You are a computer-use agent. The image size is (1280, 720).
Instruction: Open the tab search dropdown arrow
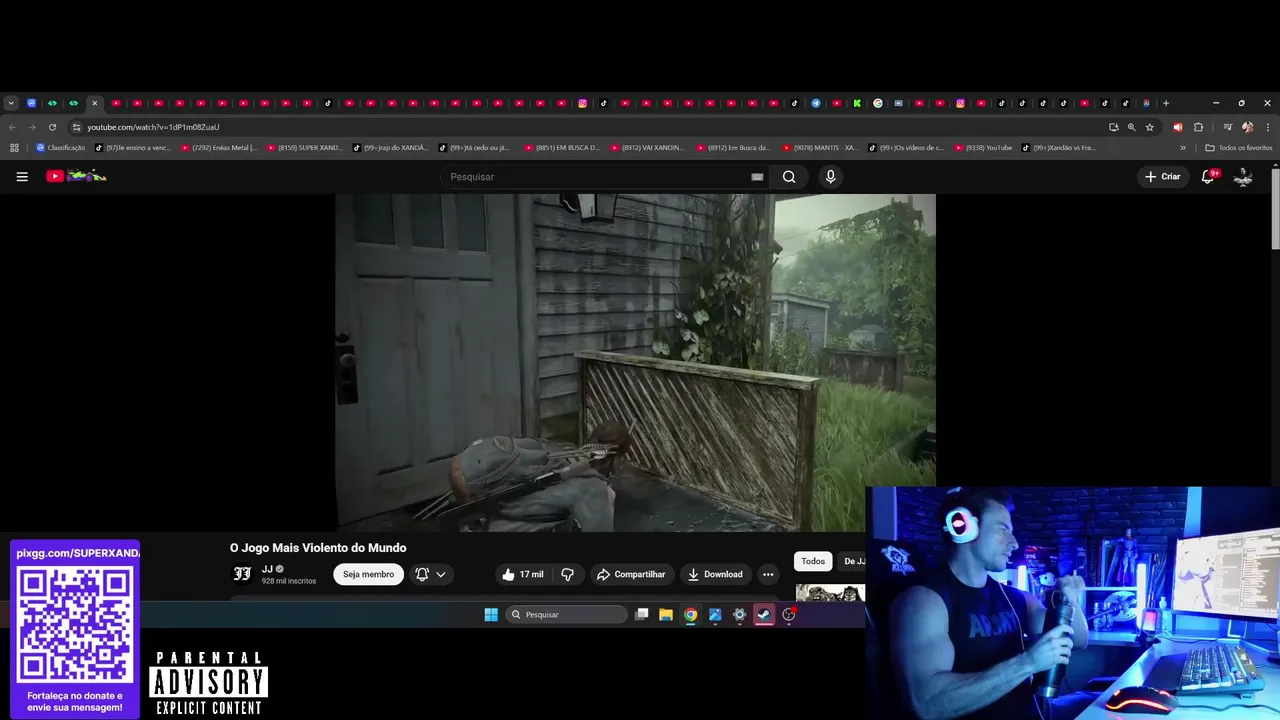click(x=11, y=103)
